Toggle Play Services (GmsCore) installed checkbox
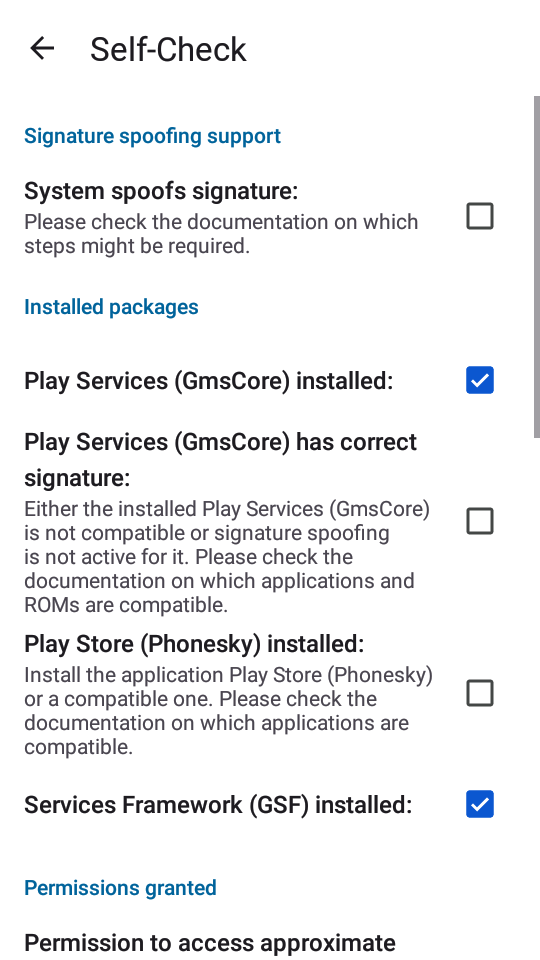The height and width of the screenshot is (960, 540). click(479, 380)
